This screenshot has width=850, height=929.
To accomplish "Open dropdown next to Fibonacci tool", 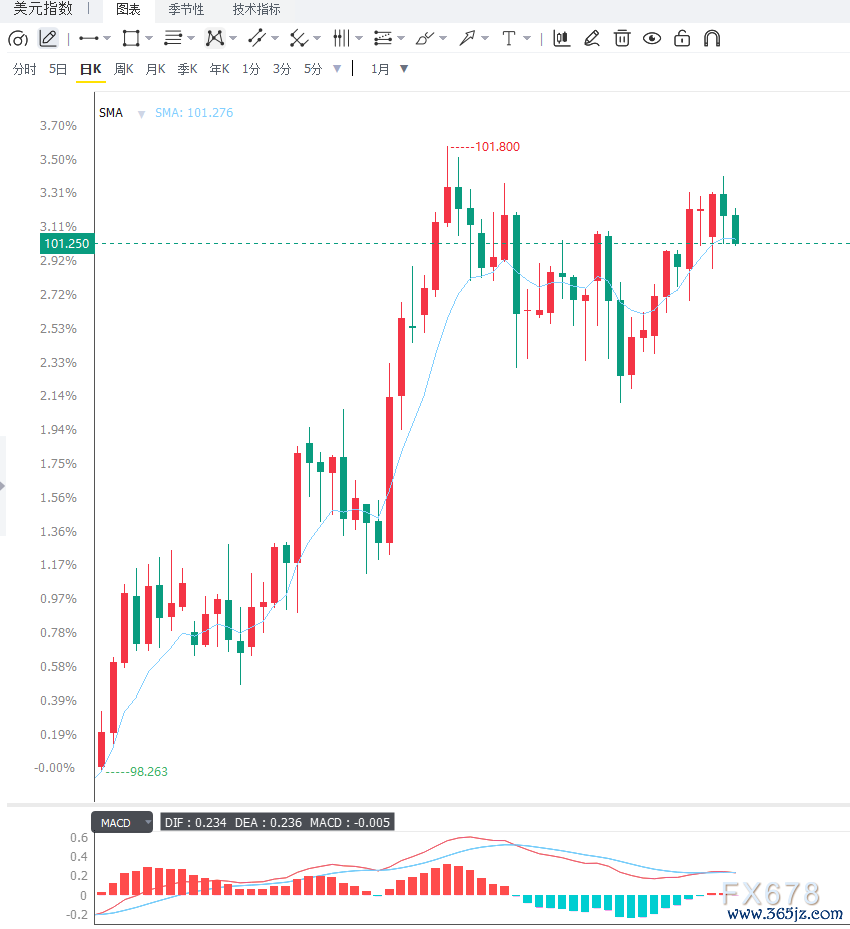I will click(x=401, y=39).
